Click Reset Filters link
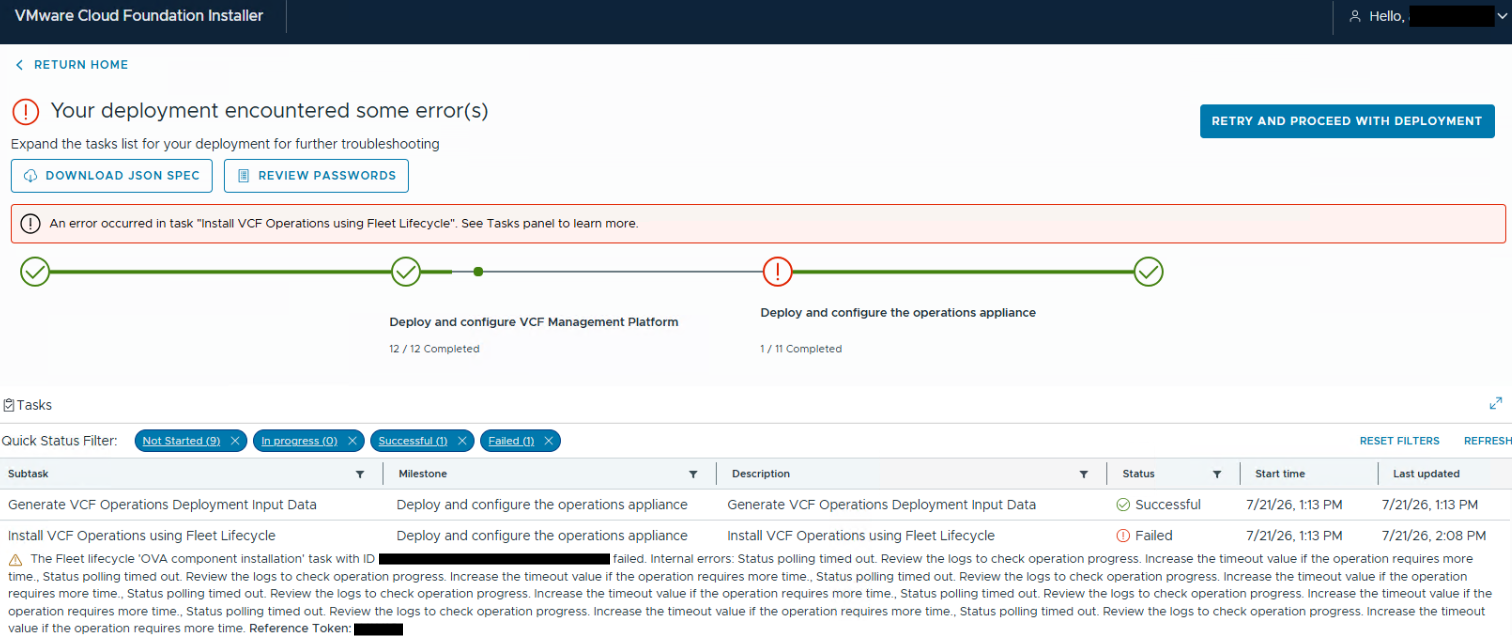 (x=1399, y=441)
